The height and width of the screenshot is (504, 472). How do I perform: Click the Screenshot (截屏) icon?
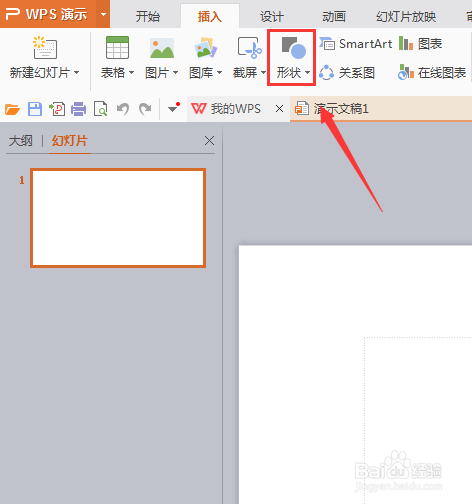250,48
